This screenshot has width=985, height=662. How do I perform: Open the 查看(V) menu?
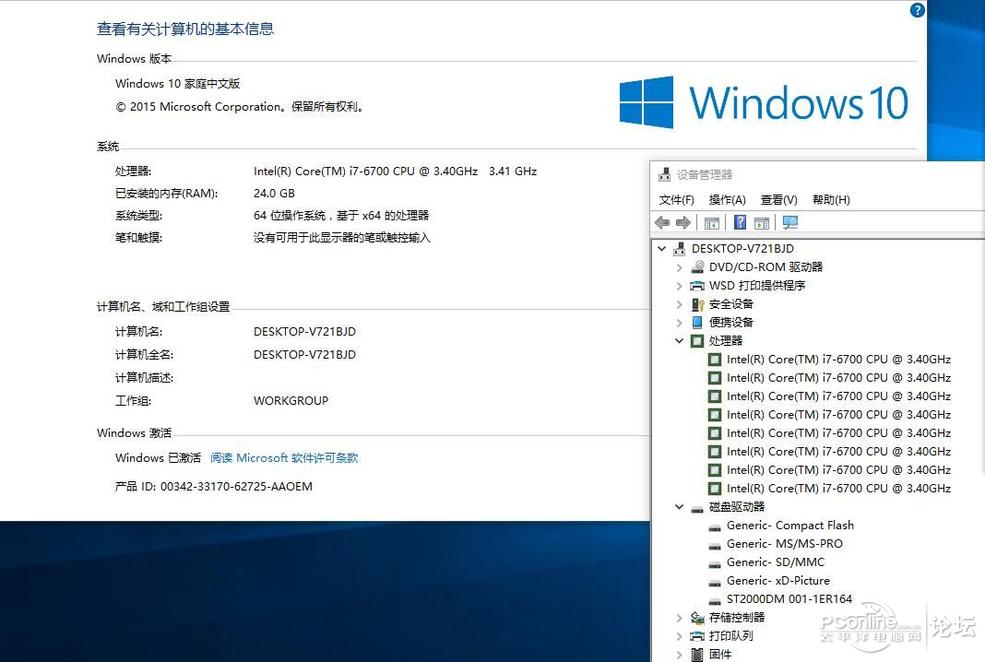pyautogui.click(x=779, y=200)
